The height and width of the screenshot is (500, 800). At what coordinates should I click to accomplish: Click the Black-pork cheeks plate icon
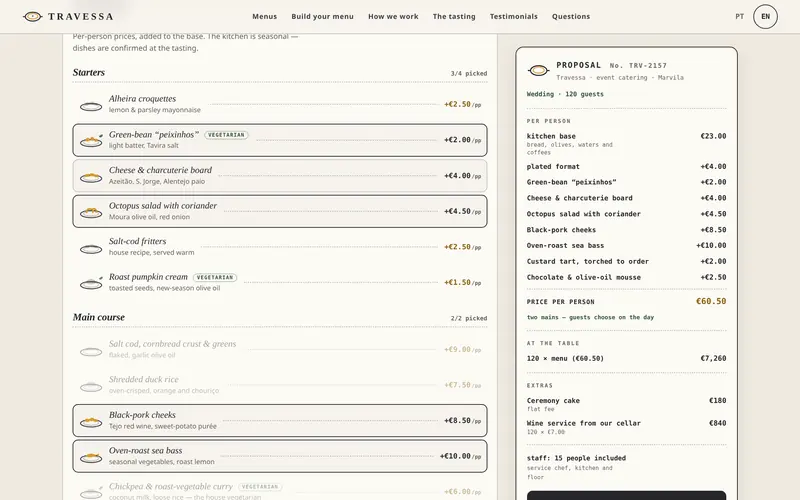point(91,421)
